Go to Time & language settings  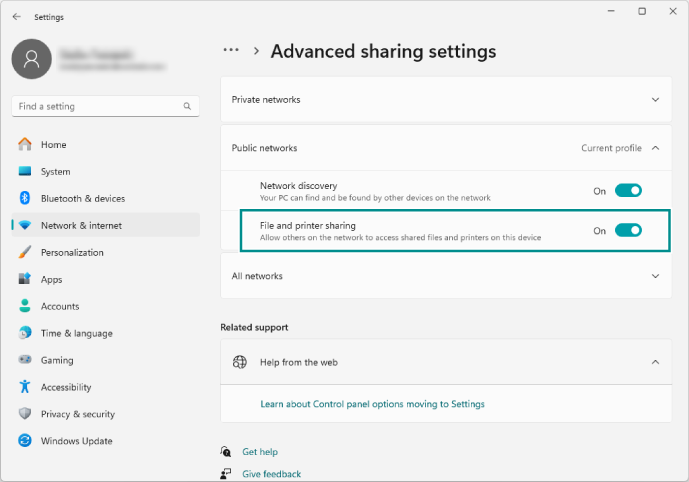point(76,333)
